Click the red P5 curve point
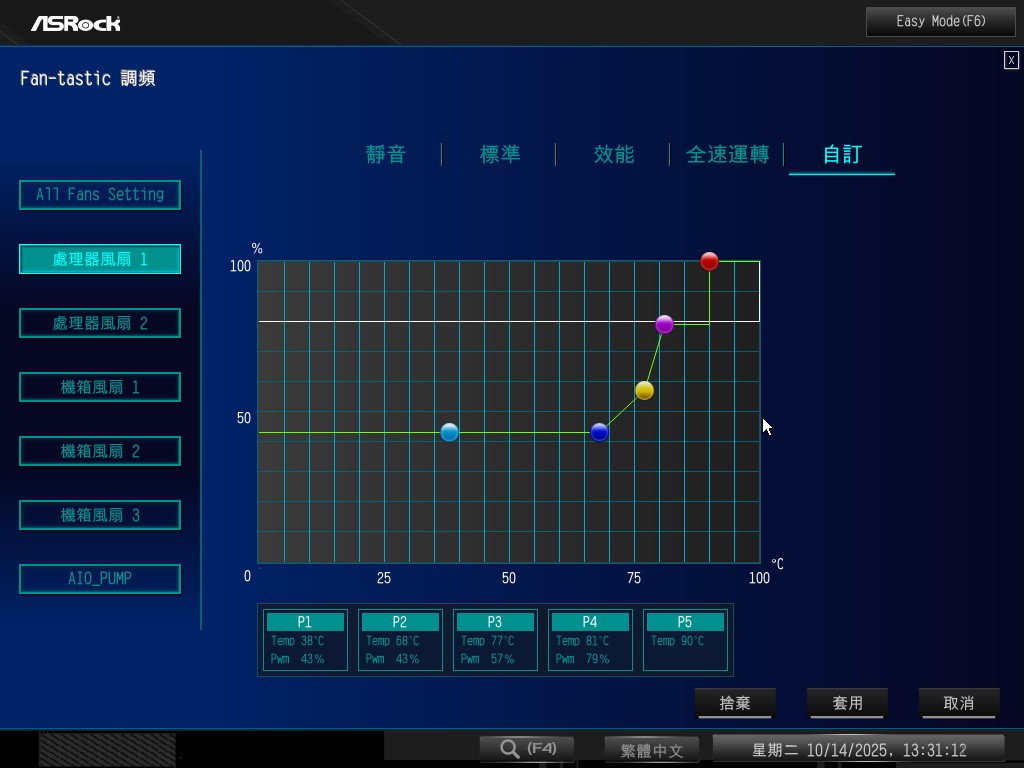Viewport: 1024px width, 768px height. click(709, 261)
